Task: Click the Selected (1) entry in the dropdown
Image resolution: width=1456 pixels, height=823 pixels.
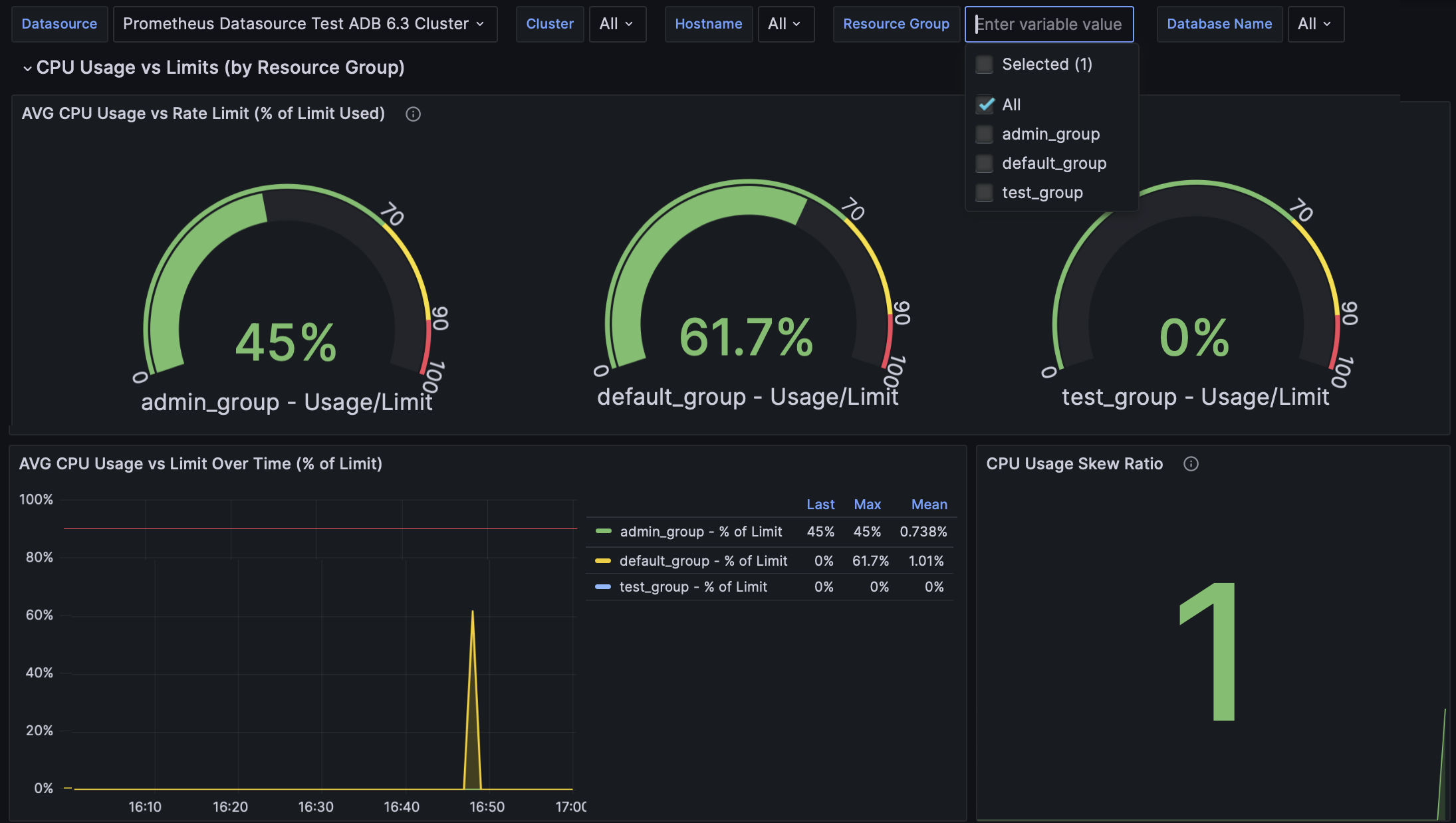Action: 1046,64
